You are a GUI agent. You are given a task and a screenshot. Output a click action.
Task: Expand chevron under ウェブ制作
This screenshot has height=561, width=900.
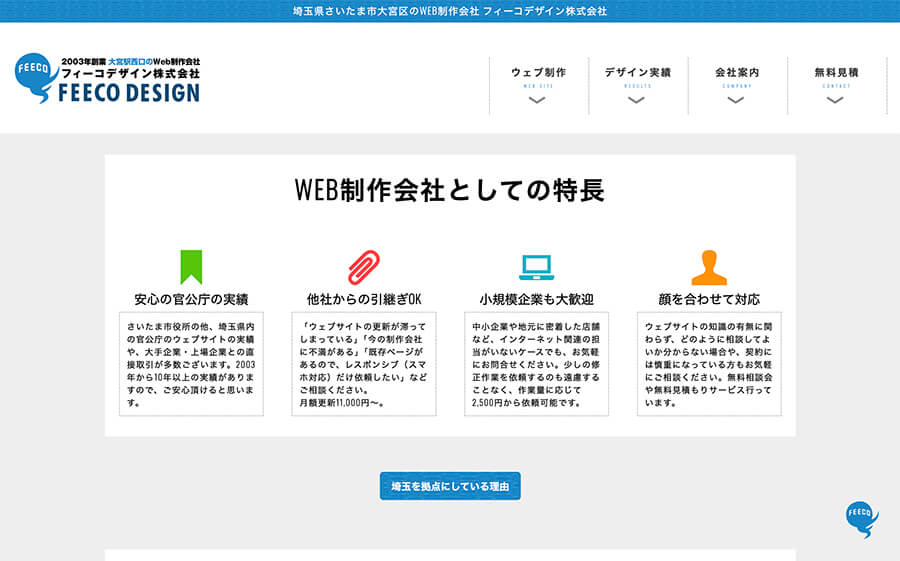click(538, 100)
